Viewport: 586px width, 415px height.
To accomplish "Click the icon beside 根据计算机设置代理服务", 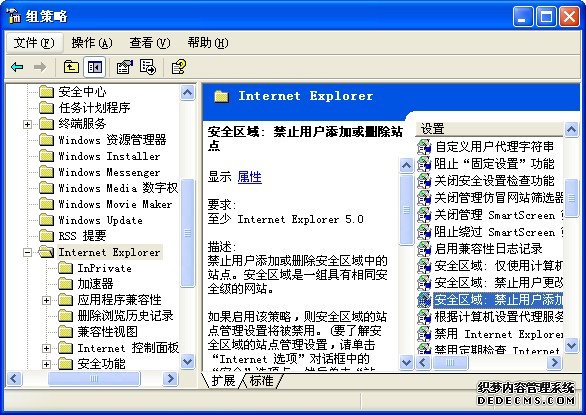I will click(x=424, y=317).
